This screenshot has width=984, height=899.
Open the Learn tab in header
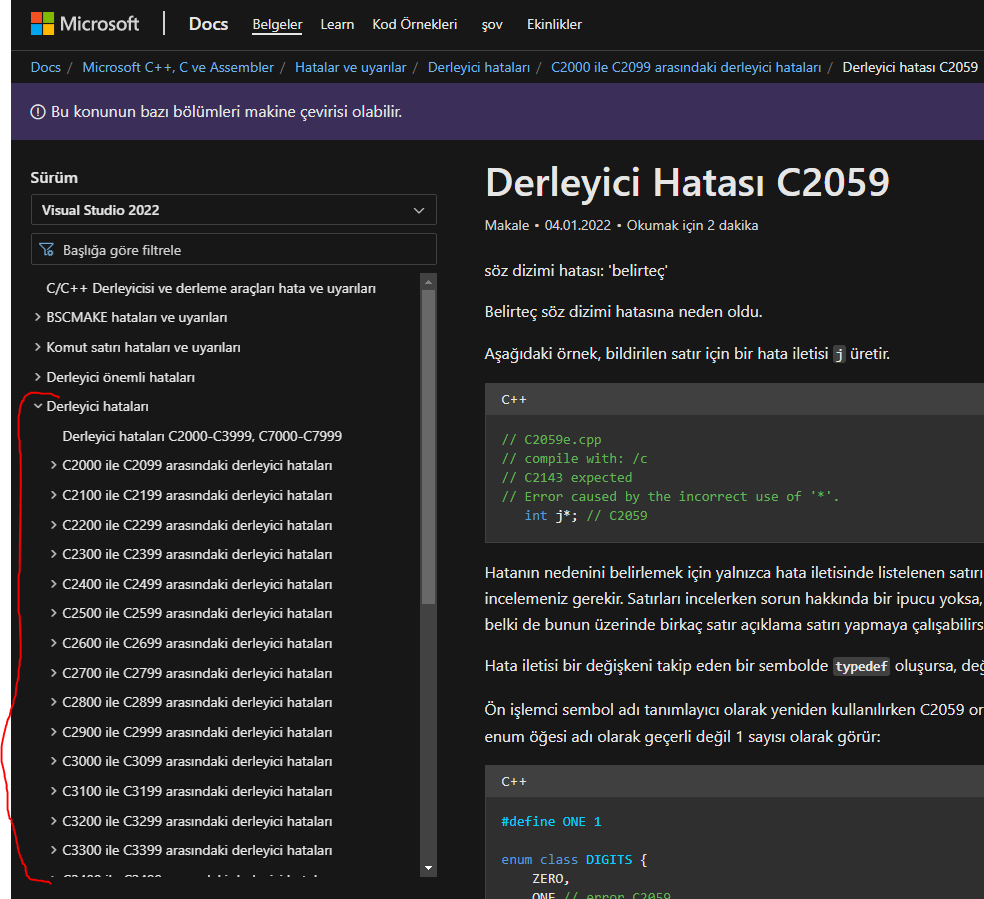[x=337, y=24]
